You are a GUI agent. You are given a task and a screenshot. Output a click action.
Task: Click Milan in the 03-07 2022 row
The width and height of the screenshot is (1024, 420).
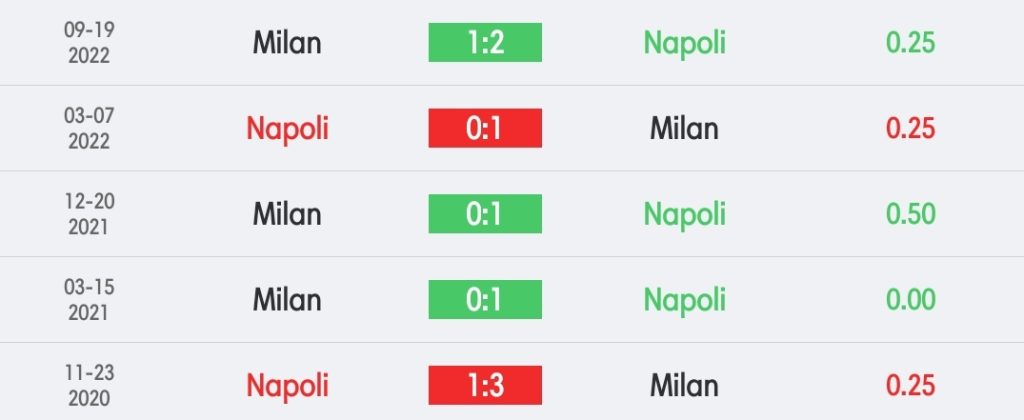684,129
